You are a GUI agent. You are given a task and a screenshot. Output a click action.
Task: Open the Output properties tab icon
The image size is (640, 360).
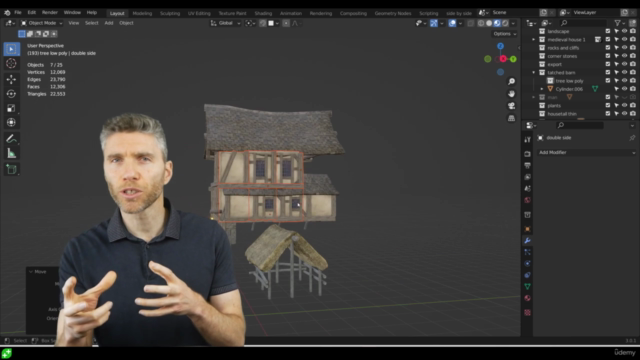(527, 165)
